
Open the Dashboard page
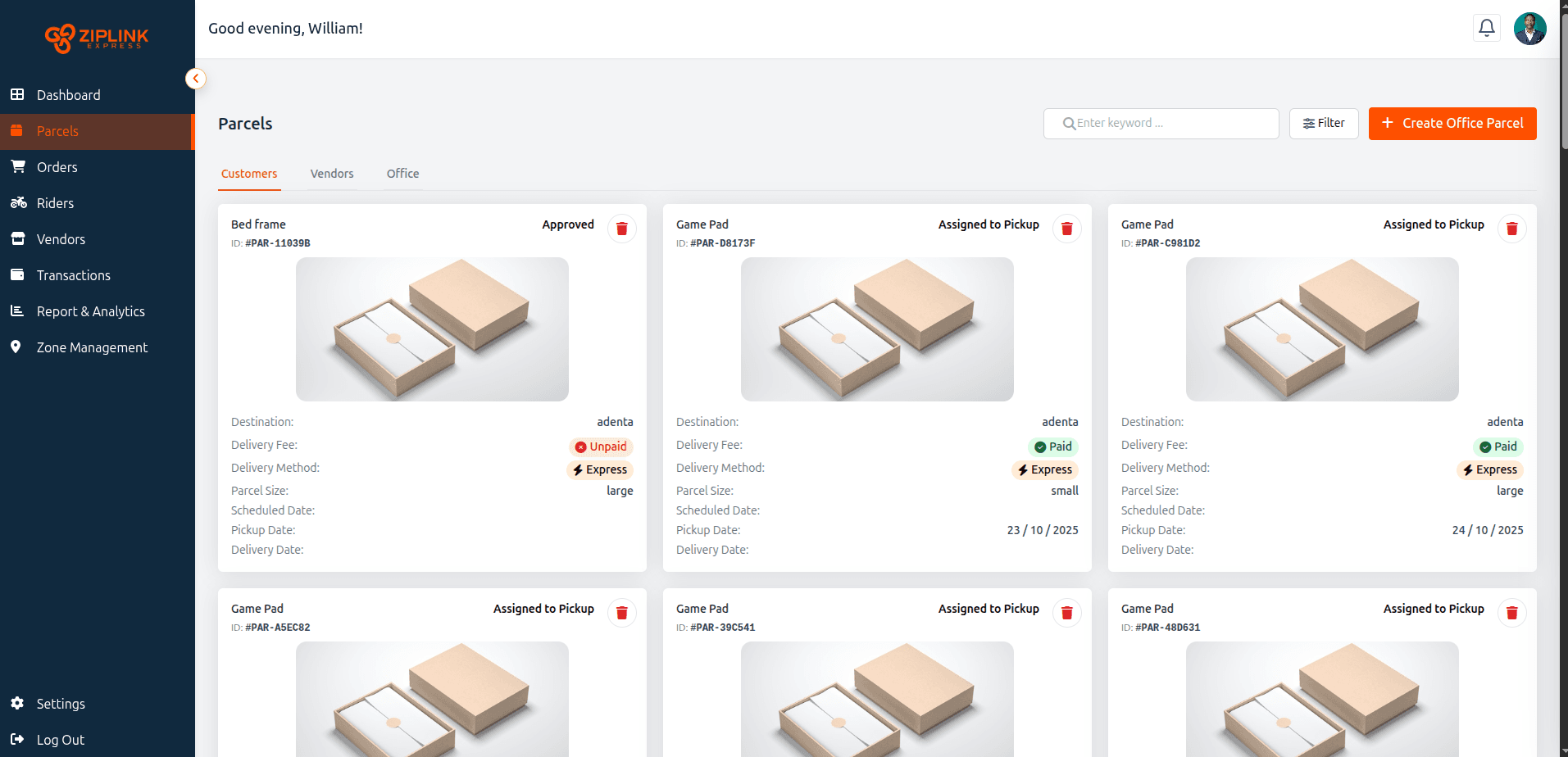97,95
